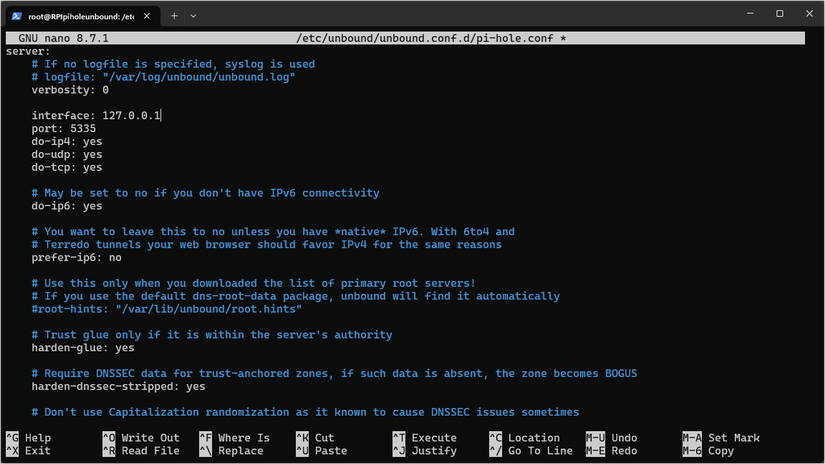Screen dimensions: 825x464
Task: Click the 'Terredo tunnels' comment line
Action: pyautogui.click(x=267, y=245)
